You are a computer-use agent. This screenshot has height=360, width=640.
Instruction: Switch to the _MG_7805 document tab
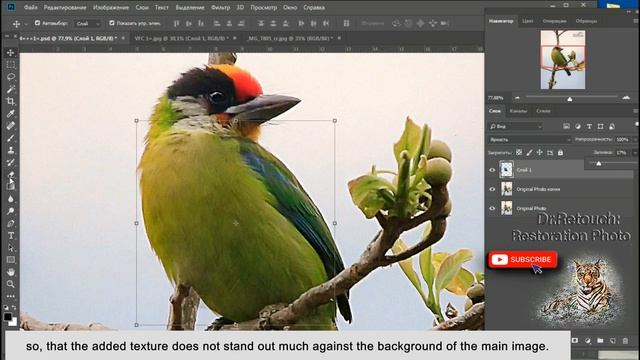290,38
